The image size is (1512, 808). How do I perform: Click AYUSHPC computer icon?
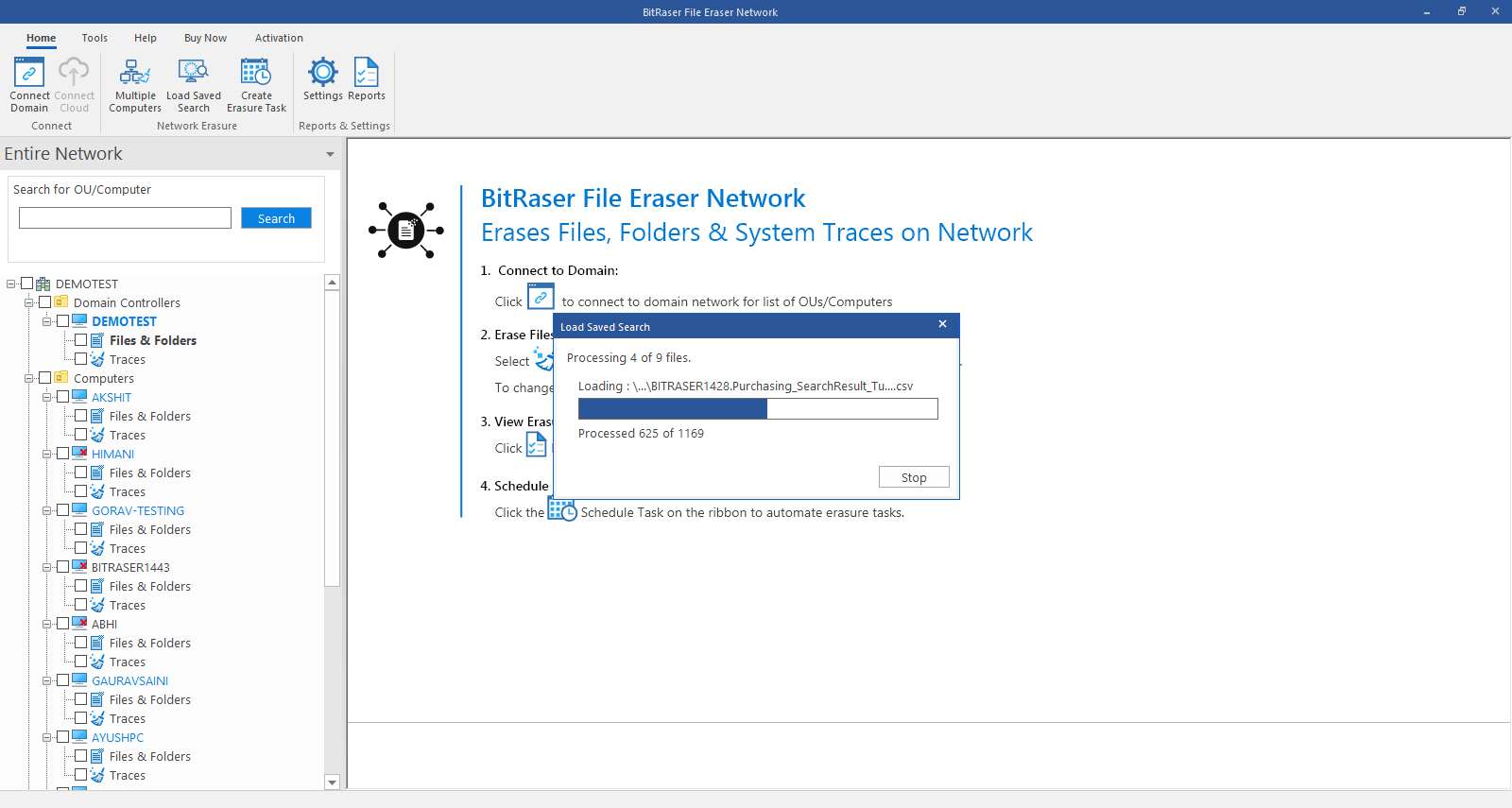(80, 737)
